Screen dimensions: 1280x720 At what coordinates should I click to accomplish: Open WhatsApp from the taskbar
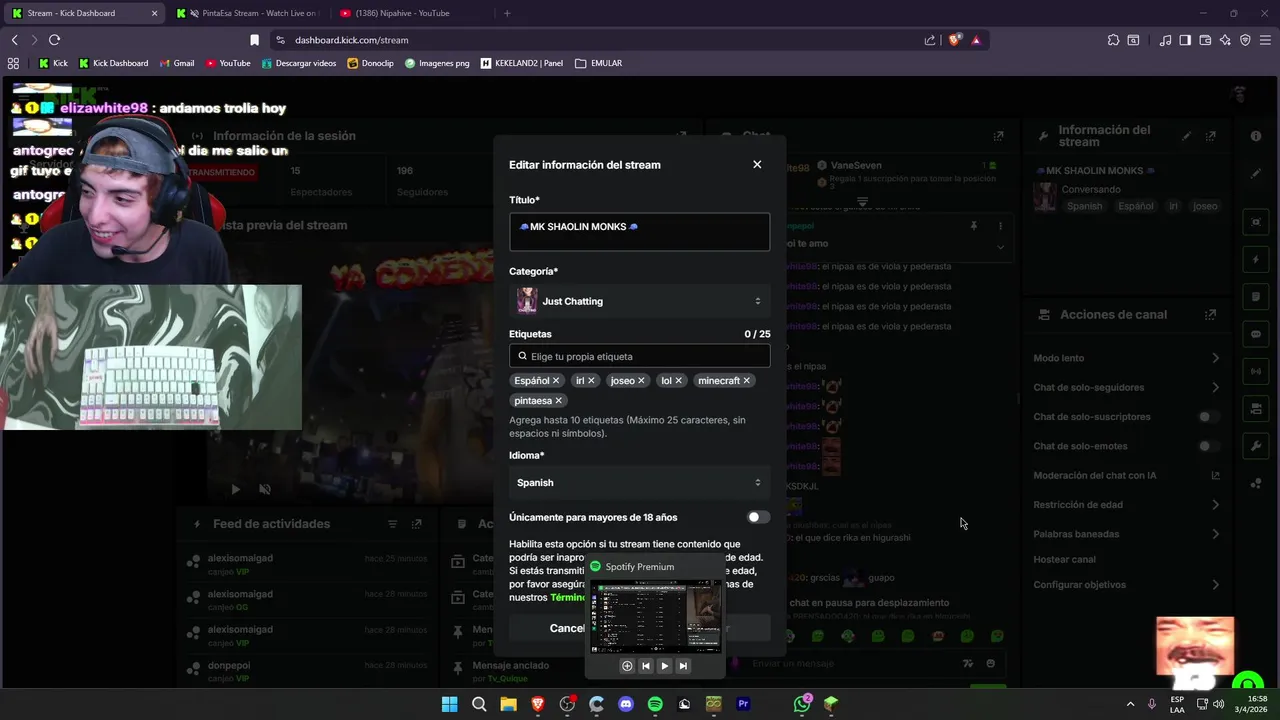tap(802, 704)
